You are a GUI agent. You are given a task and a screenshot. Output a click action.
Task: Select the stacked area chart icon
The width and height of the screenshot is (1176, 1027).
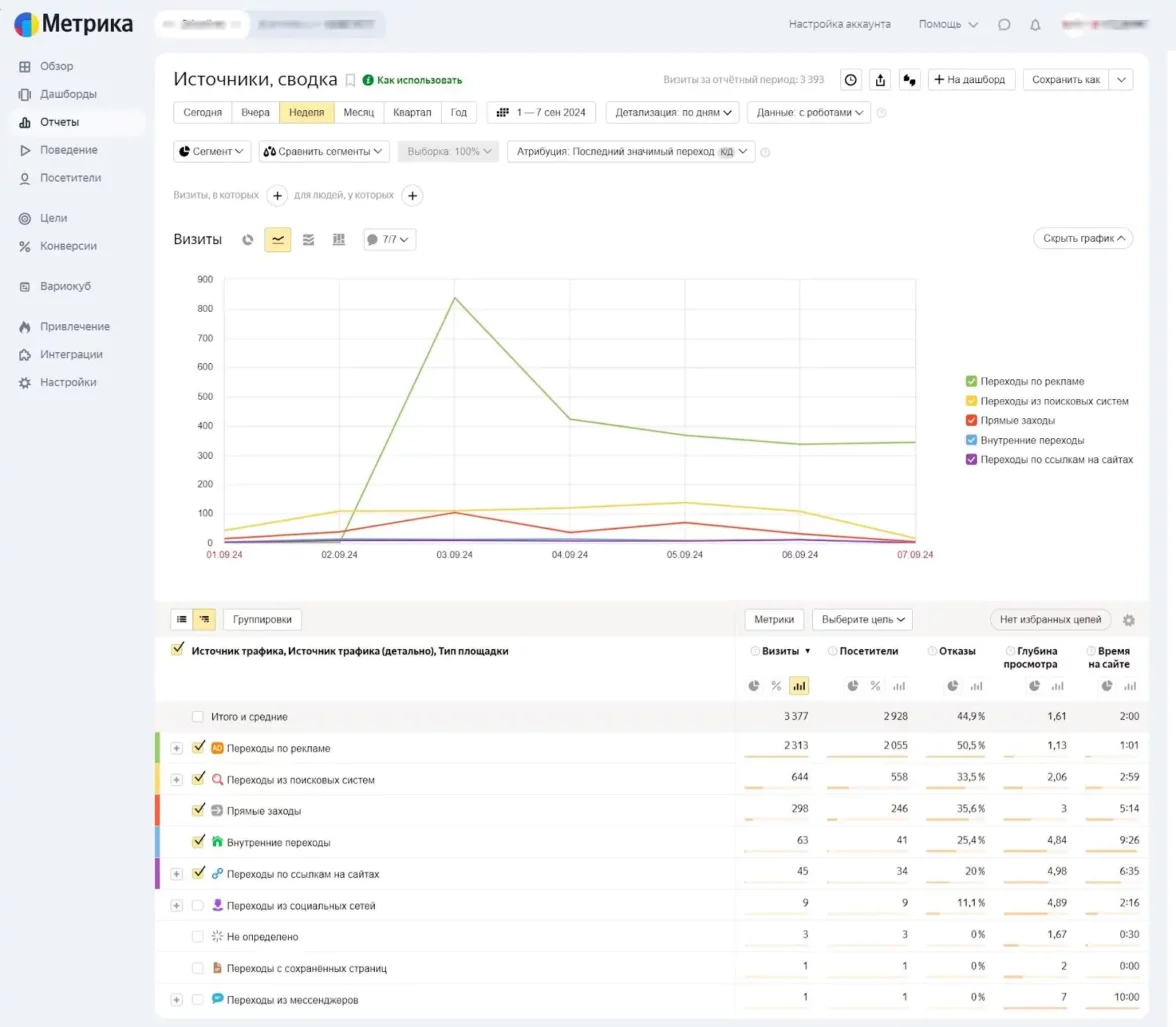coord(308,240)
